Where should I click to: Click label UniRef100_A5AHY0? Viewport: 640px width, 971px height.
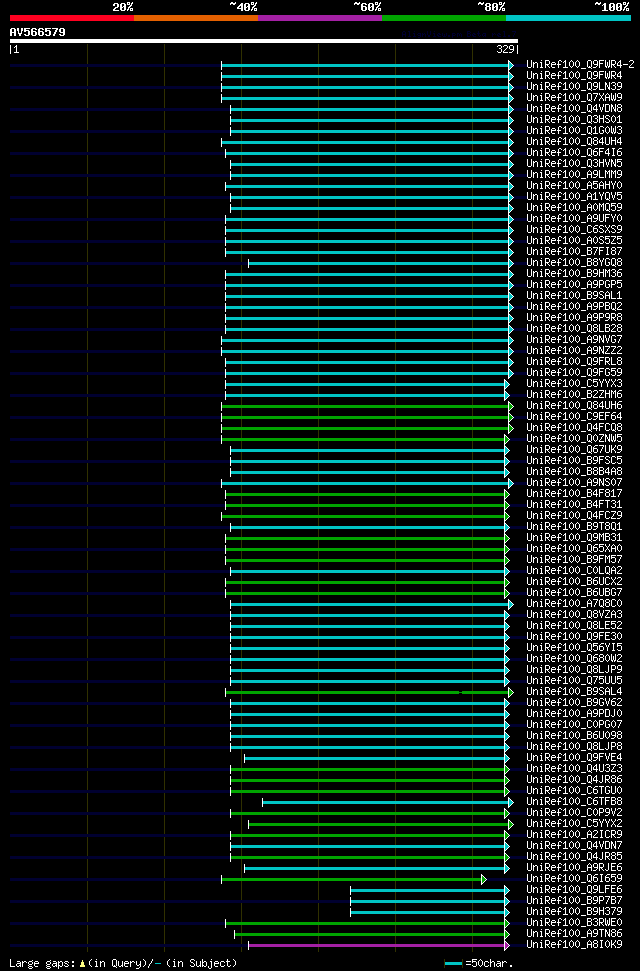point(574,186)
